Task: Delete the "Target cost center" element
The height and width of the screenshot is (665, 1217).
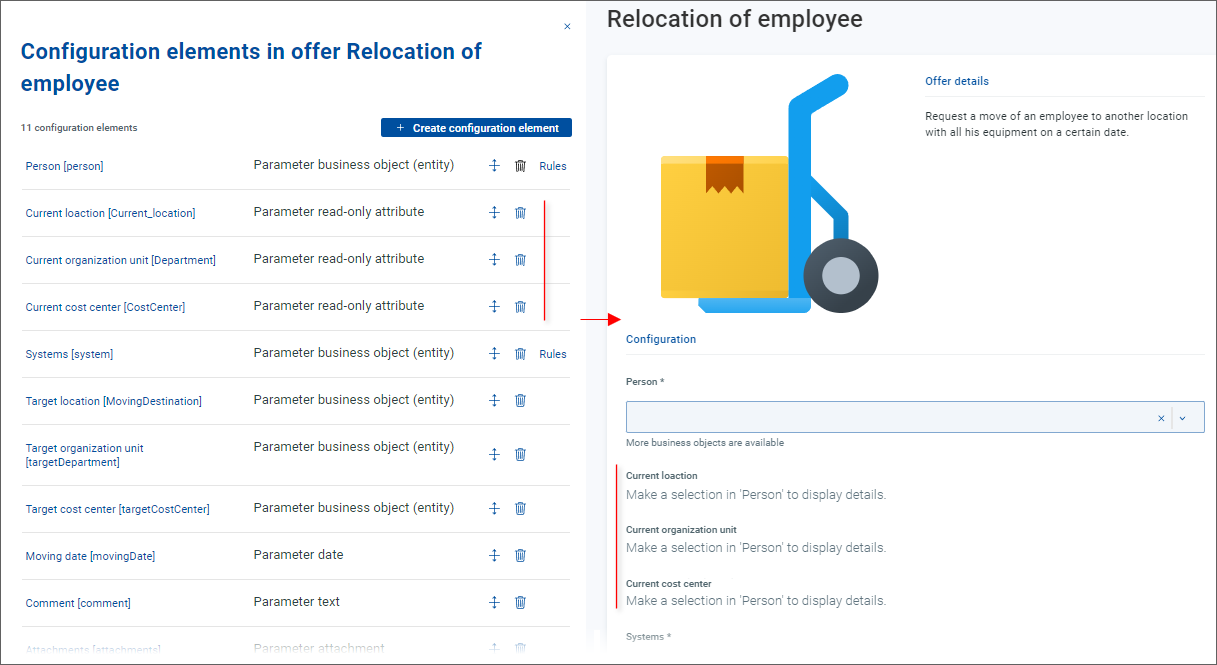Action: 520,508
